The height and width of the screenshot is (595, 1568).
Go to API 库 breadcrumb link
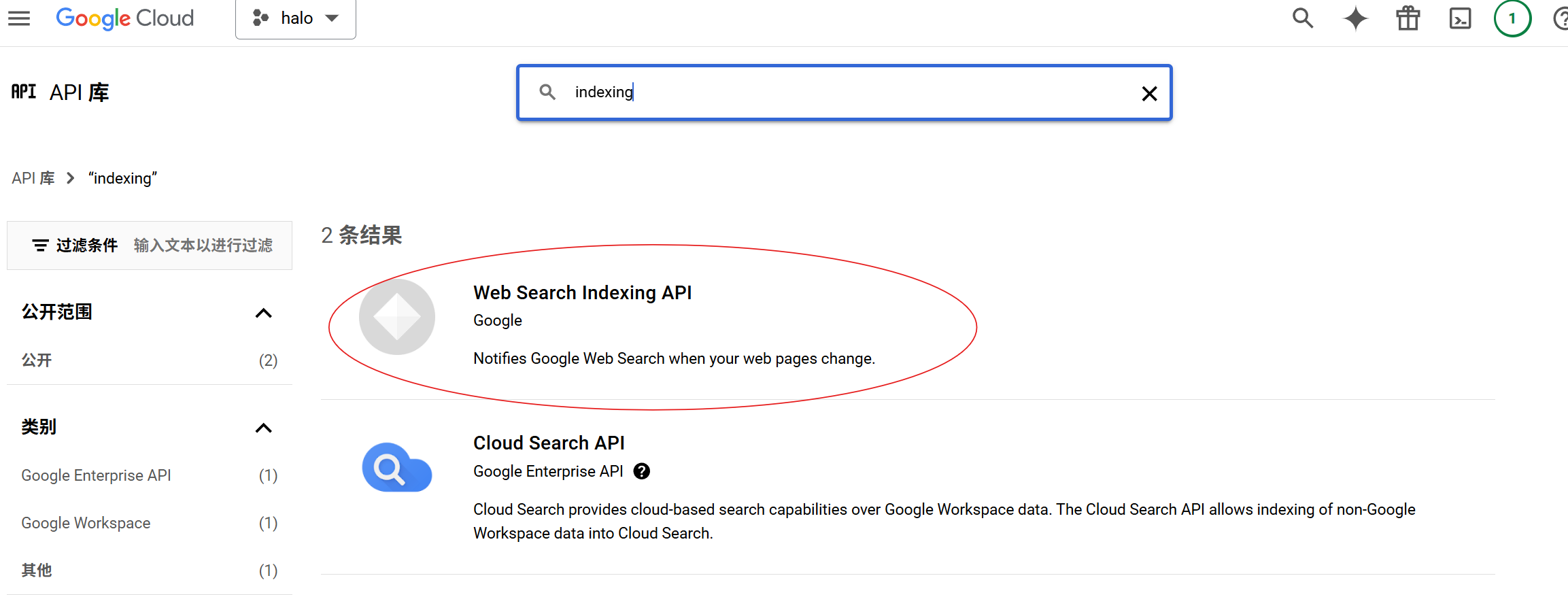point(33,178)
